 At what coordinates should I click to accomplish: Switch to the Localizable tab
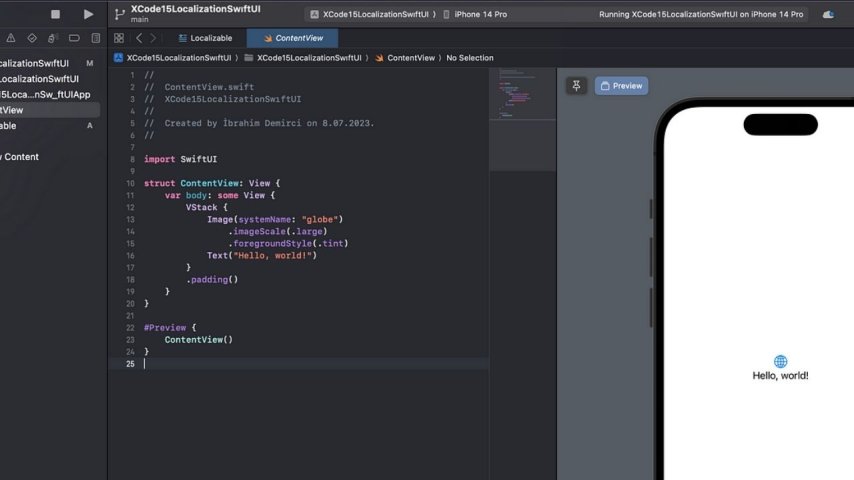click(x=205, y=38)
